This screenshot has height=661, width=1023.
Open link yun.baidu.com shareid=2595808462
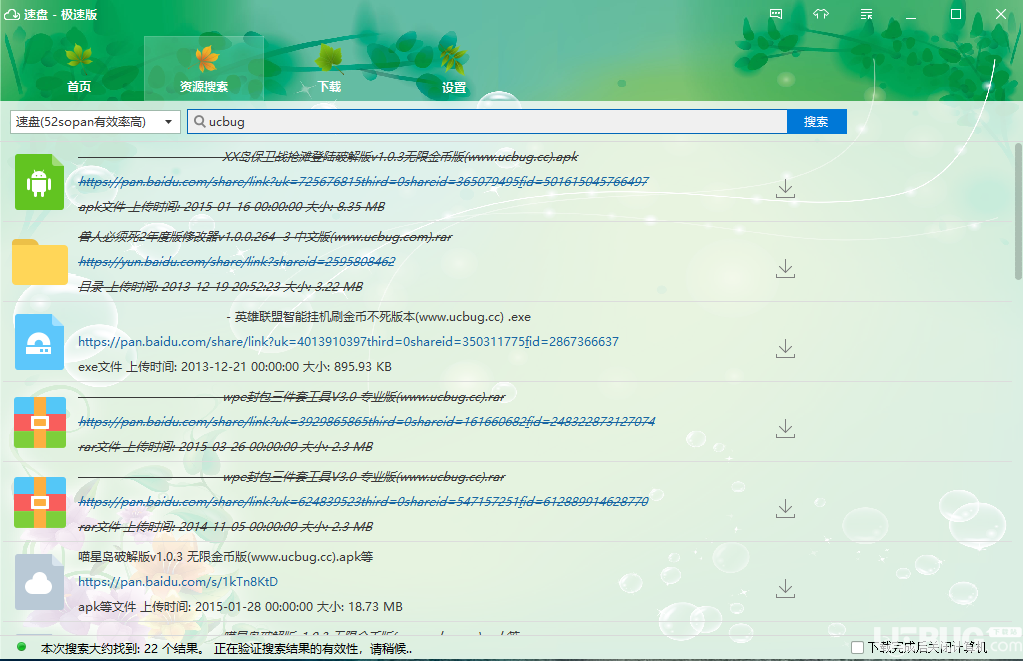237,262
